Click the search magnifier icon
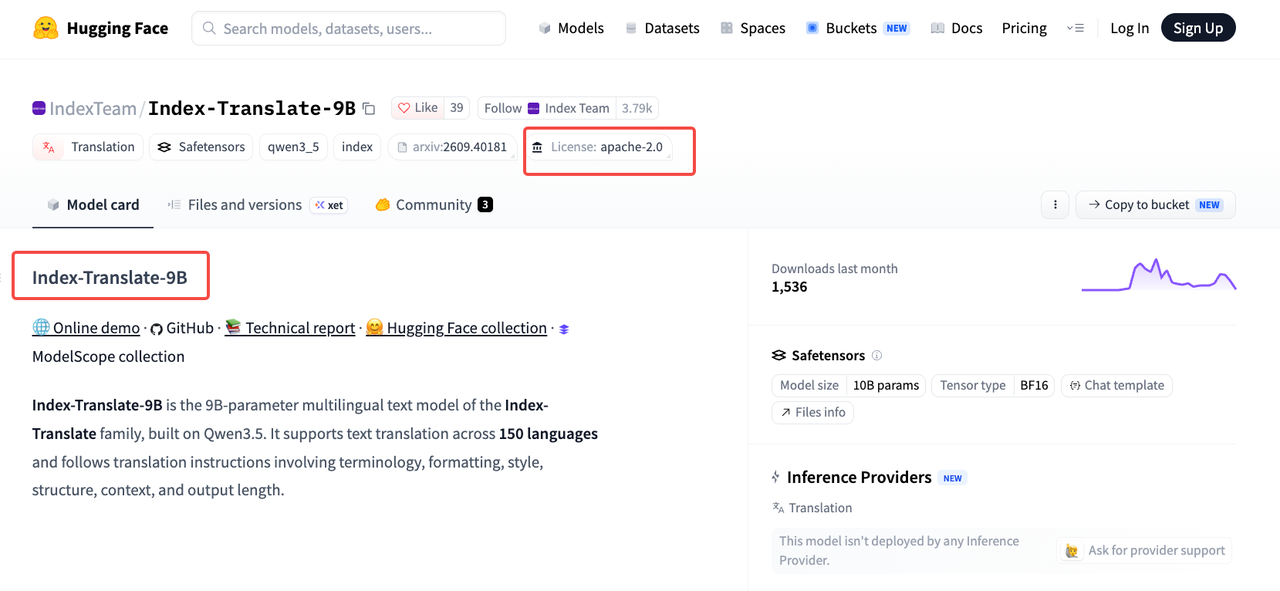The height and width of the screenshot is (591, 1280). coord(209,28)
